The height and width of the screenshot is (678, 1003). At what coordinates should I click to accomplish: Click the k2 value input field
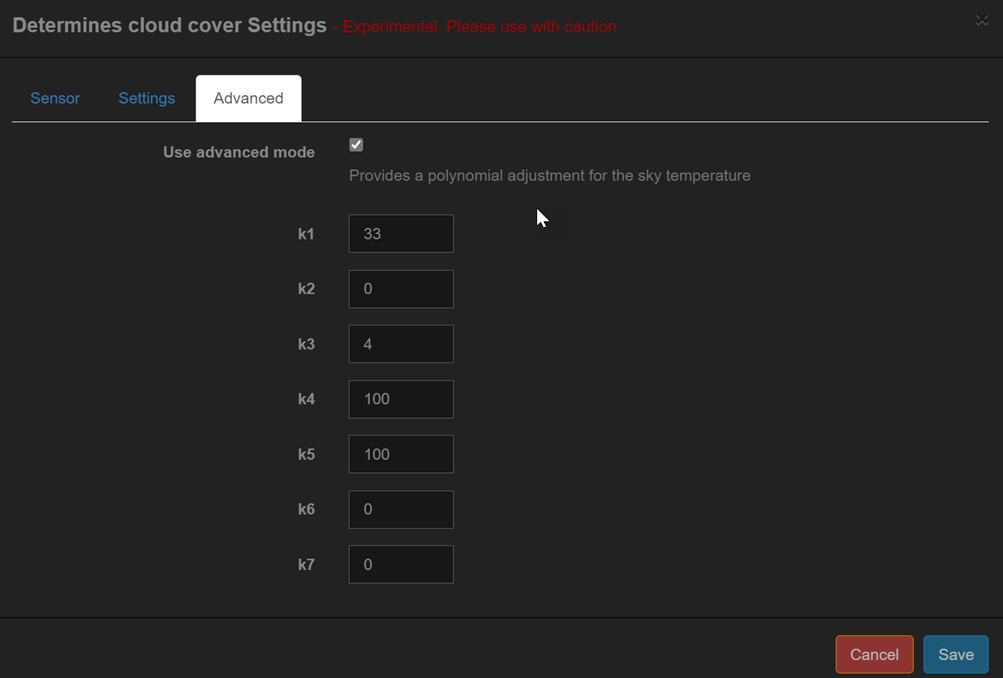click(400, 288)
